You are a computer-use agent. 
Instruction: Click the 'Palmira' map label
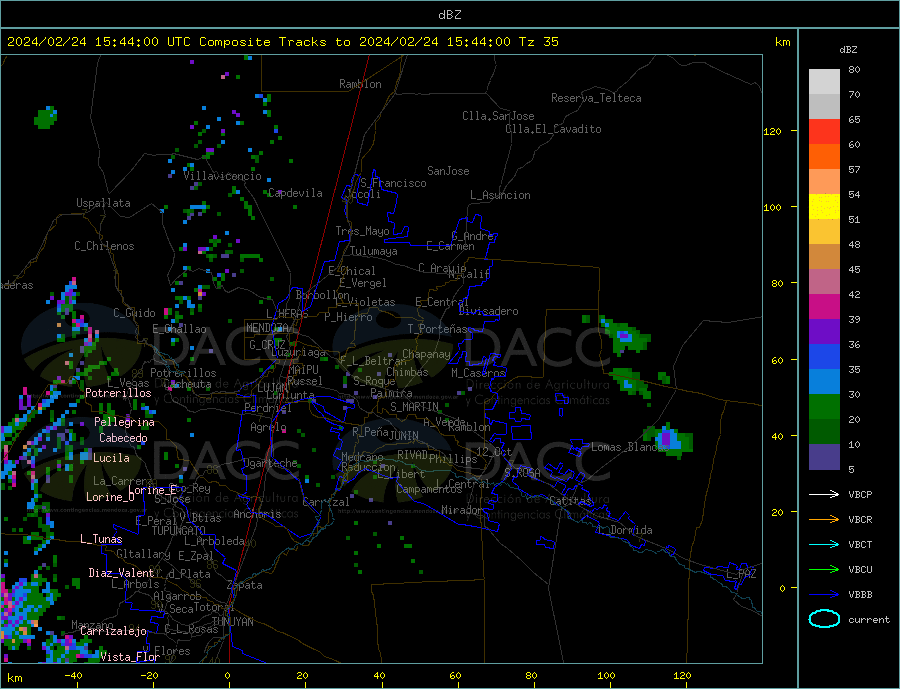391,393
